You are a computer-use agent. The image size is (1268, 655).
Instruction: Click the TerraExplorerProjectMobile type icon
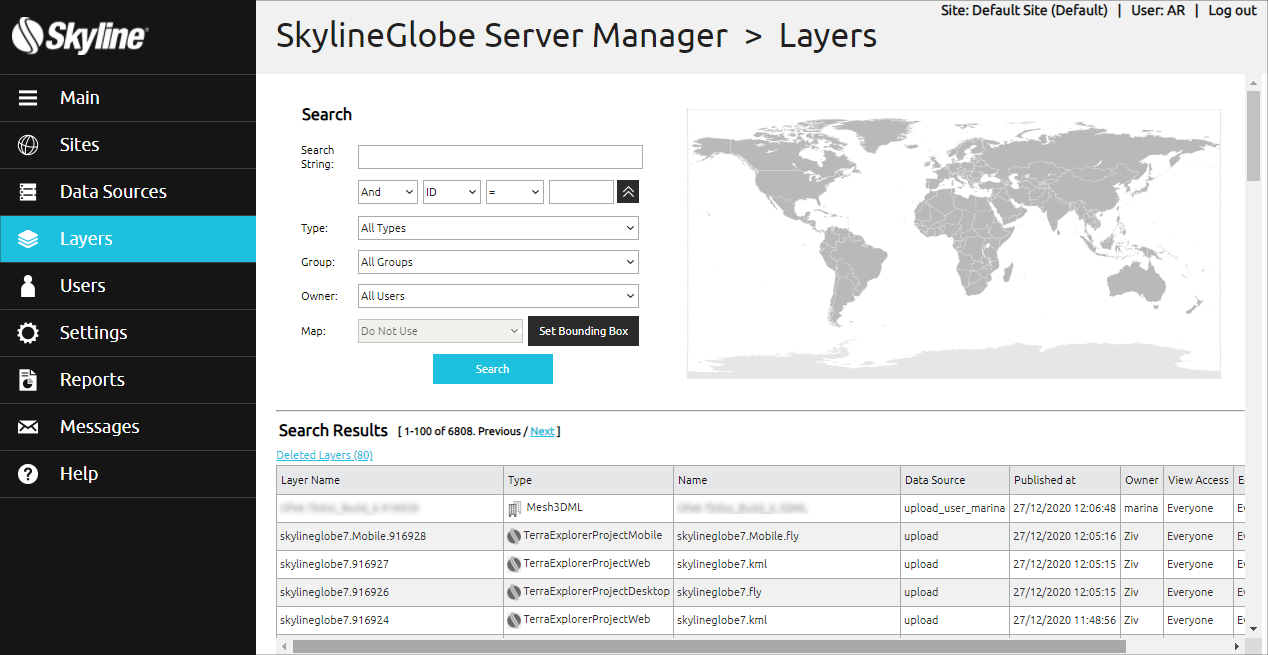[514, 536]
